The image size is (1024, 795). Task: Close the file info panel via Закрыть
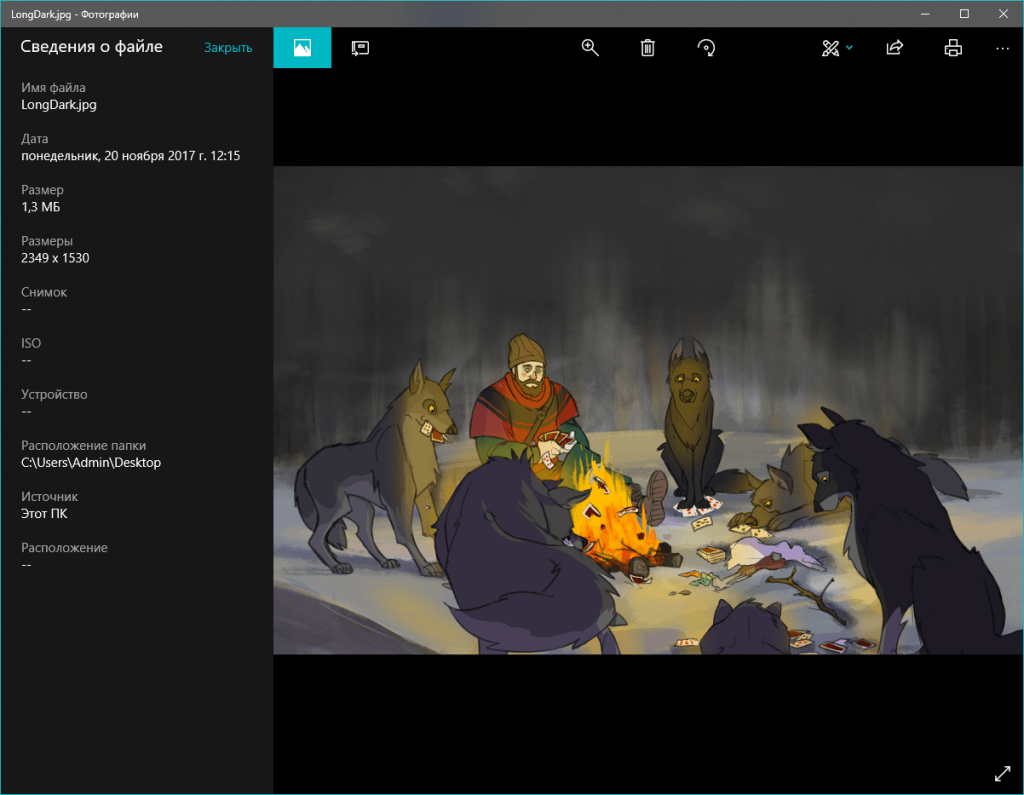[228, 48]
